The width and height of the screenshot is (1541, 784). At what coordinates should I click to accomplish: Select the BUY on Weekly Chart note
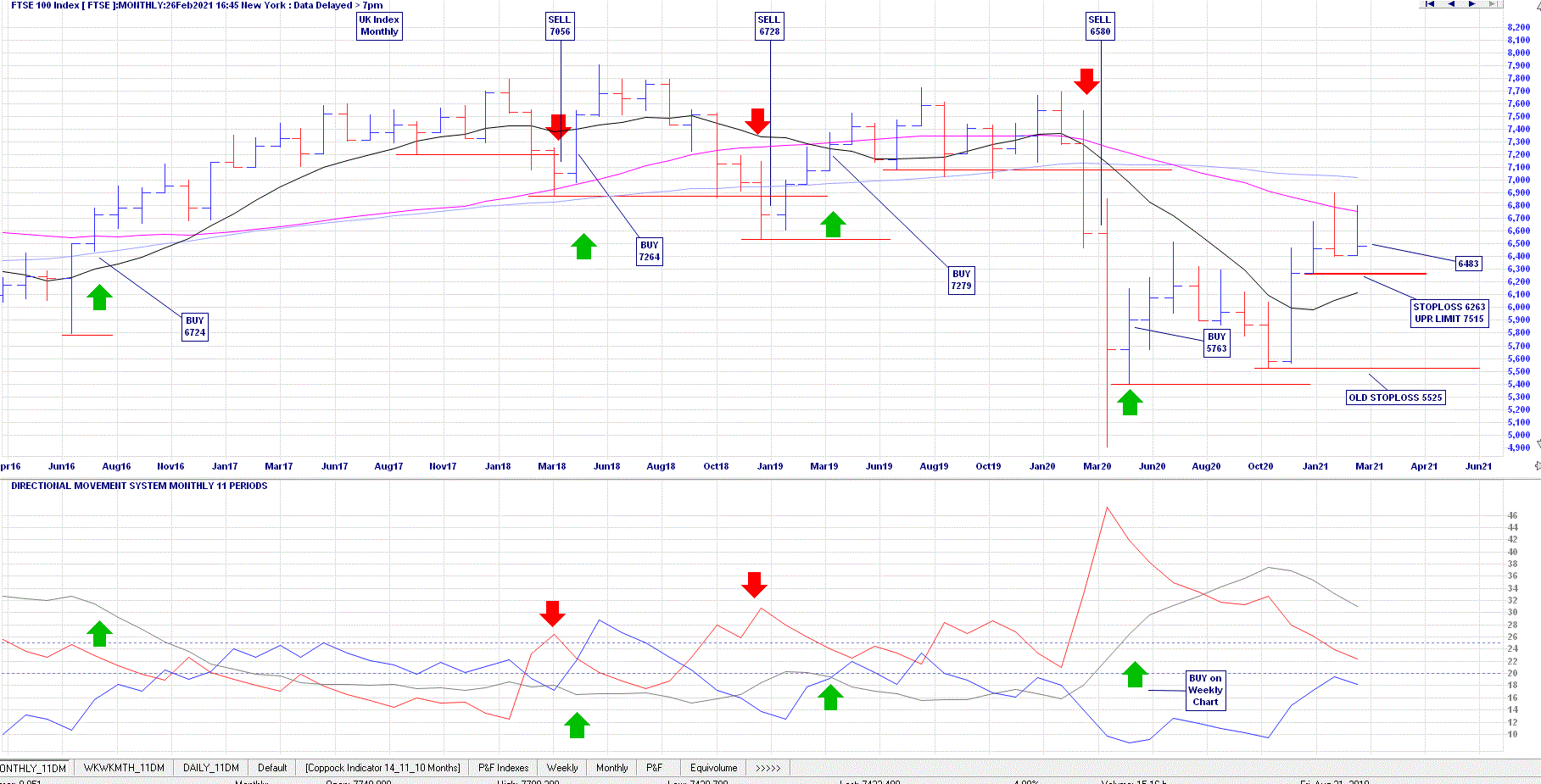1205,690
